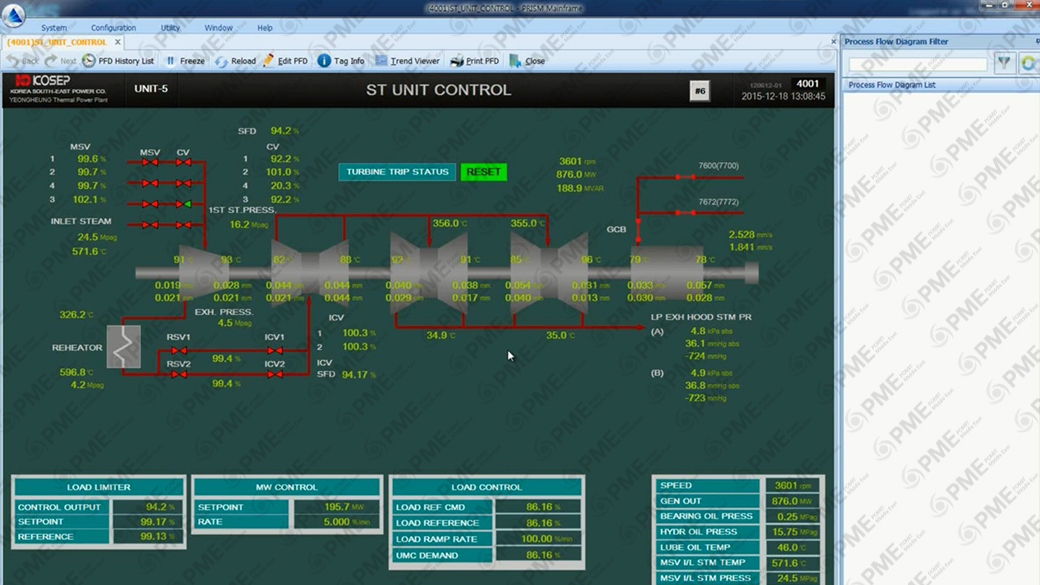
Task: Click the CONTROL OUTPUT value 94.2
Action: [157, 507]
